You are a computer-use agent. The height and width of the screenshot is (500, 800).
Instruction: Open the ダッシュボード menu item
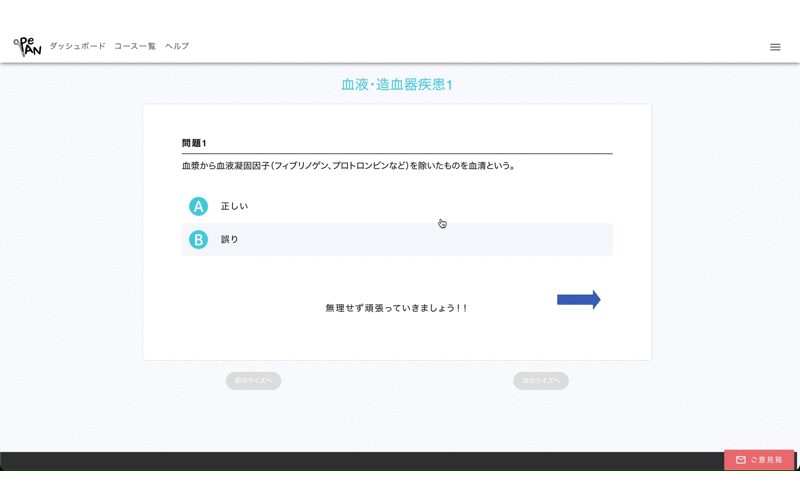77,46
